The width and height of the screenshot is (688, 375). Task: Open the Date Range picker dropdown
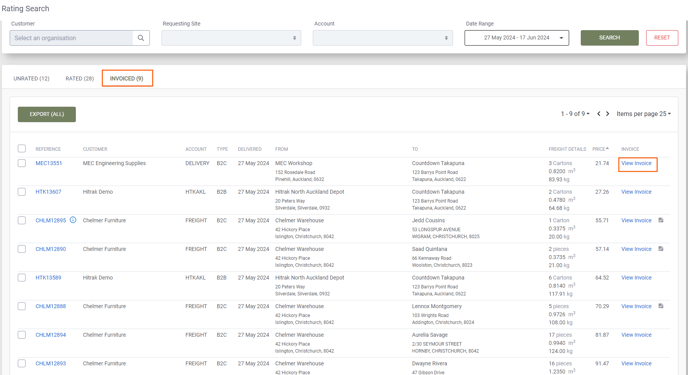click(517, 38)
